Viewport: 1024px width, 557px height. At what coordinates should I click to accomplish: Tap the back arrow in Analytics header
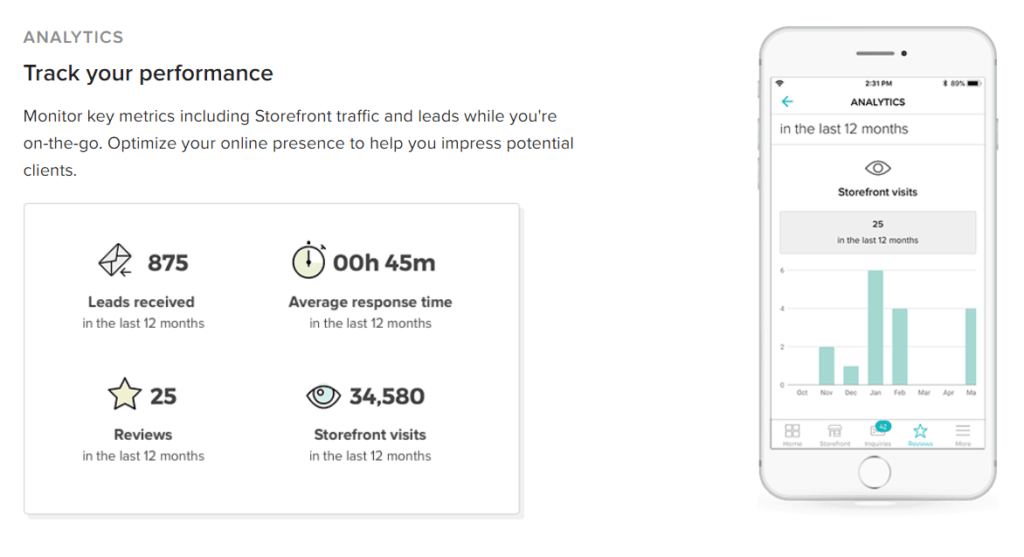pyautogui.click(x=787, y=102)
